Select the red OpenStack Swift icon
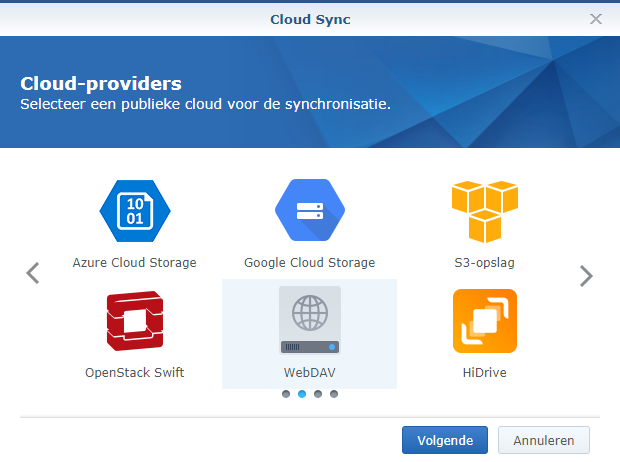620x462 pixels. point(135,321)
